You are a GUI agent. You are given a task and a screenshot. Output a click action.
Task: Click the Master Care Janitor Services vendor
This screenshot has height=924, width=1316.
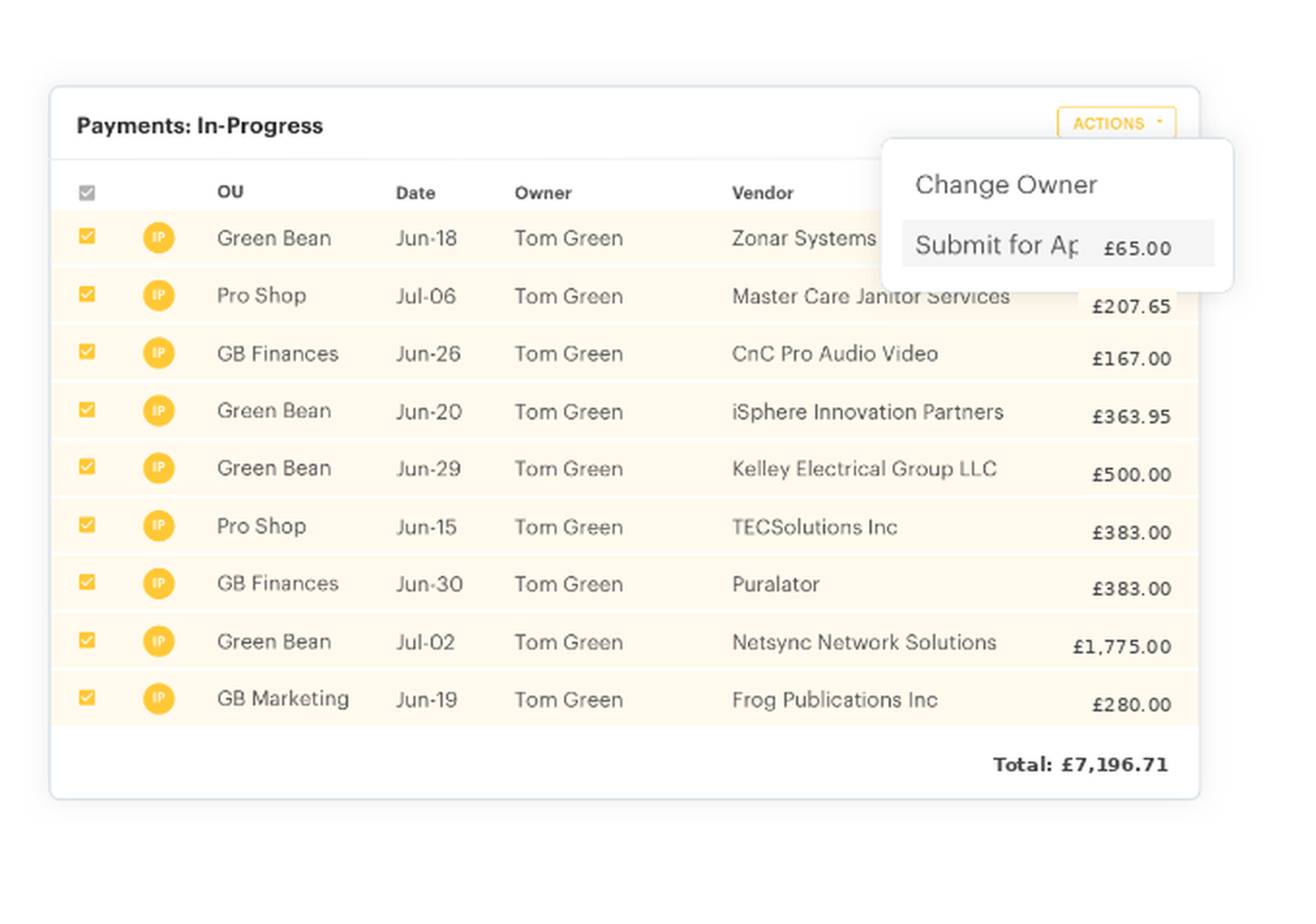tap(871, 296)
